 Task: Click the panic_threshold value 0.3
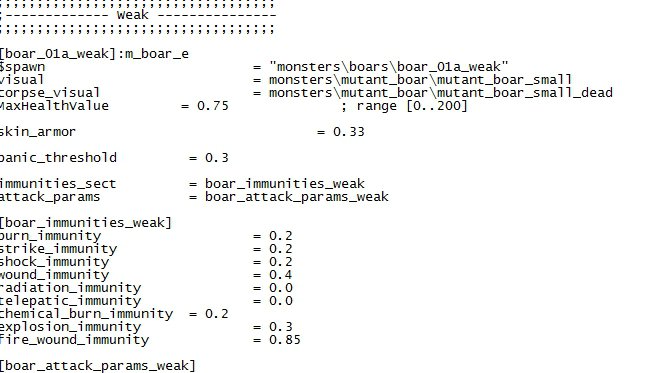(x=217, y=158)
